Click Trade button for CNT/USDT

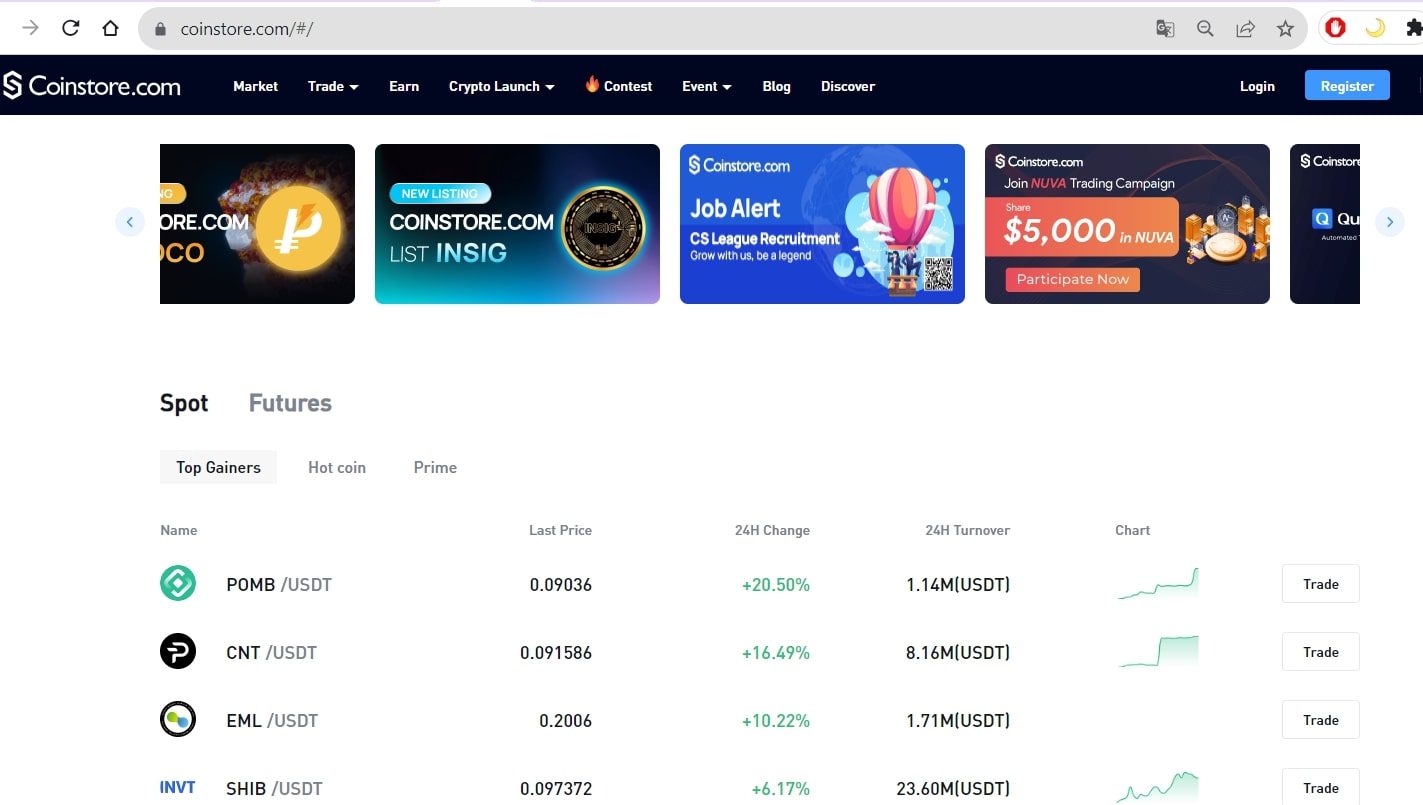1320,652
